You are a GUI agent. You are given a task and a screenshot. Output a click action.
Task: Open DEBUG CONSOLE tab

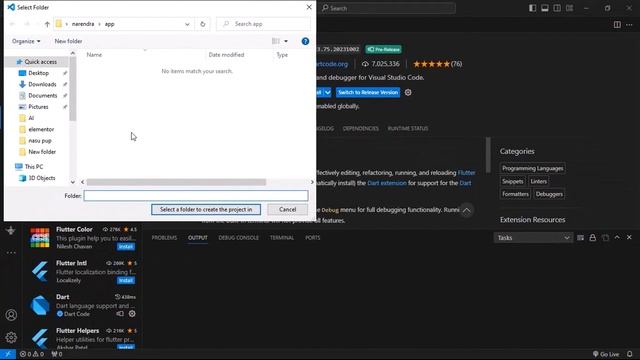click(238, 238)
